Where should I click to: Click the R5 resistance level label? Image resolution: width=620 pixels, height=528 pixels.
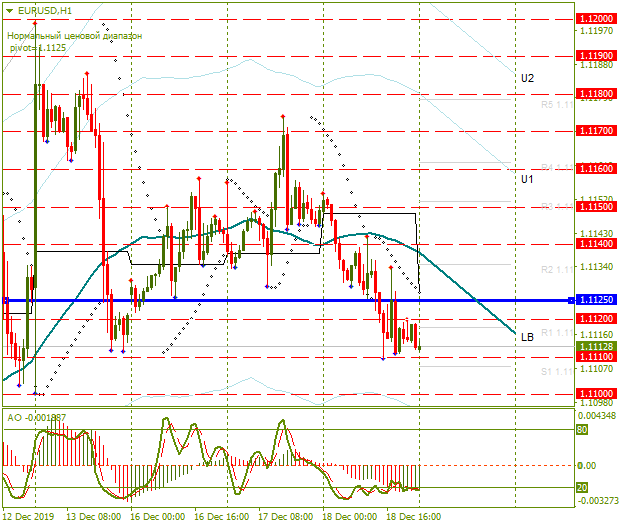557,105
